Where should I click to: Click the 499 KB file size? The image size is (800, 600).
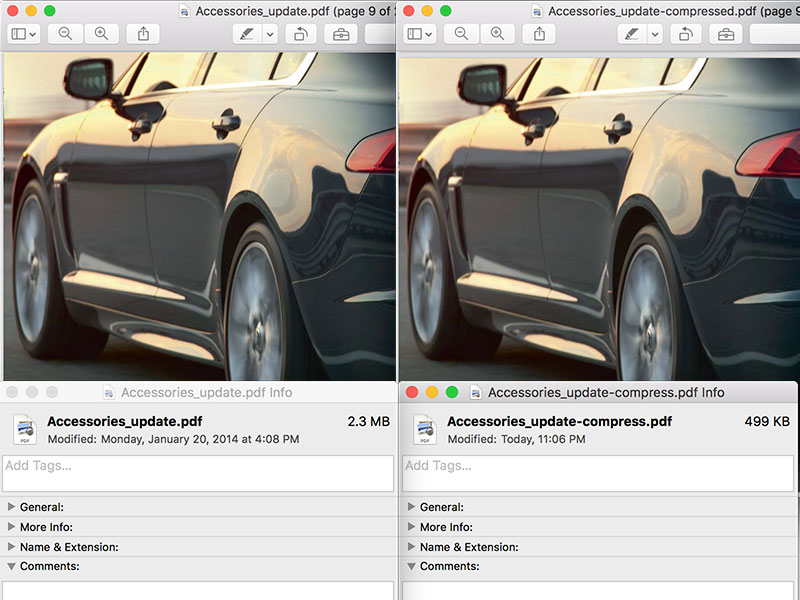[767, 421]
